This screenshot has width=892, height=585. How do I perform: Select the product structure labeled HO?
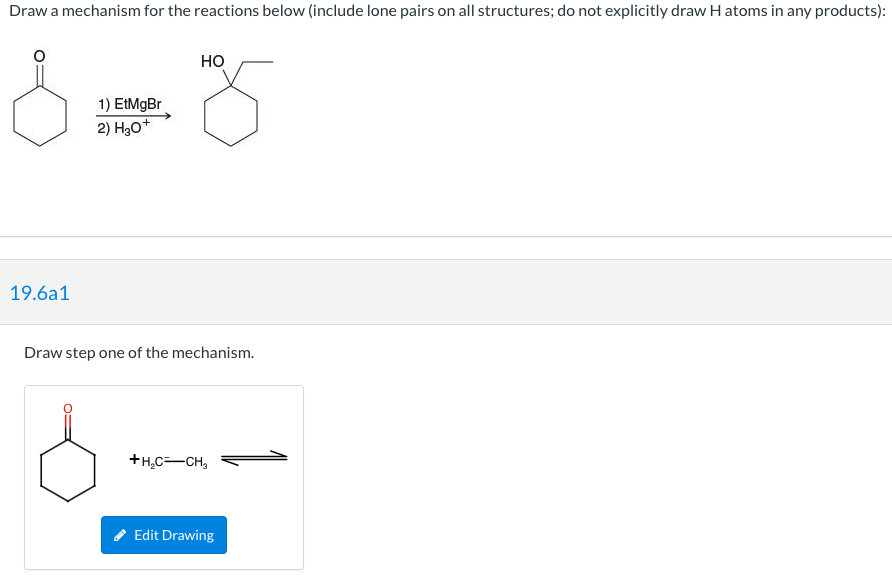[232, 110]
